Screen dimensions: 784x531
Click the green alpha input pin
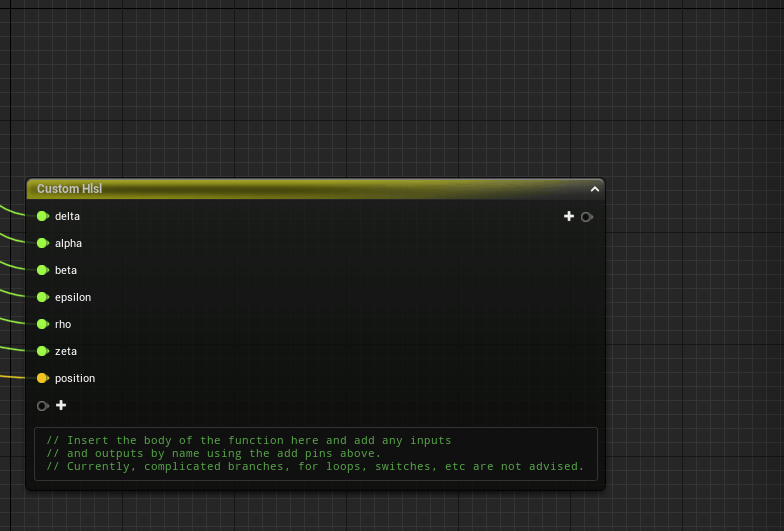point(42,243)
